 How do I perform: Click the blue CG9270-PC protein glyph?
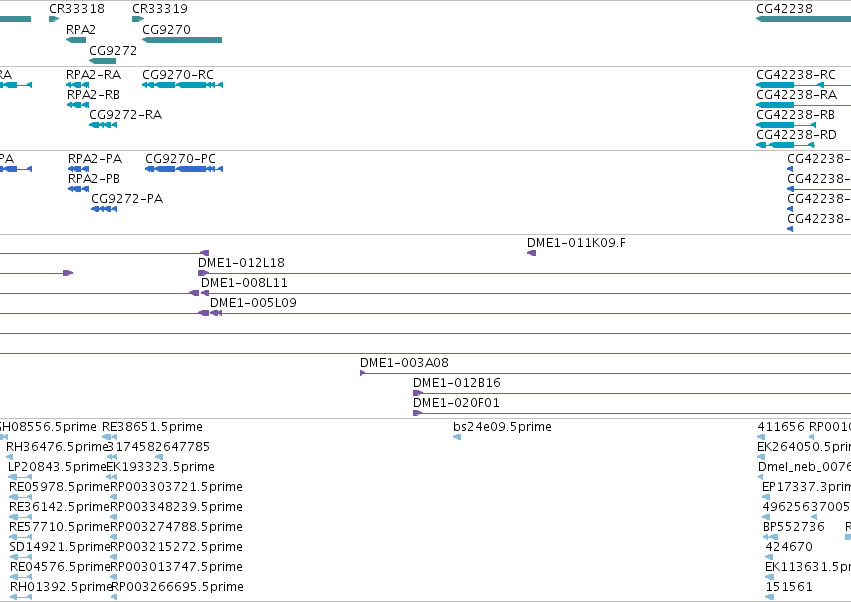184,169
